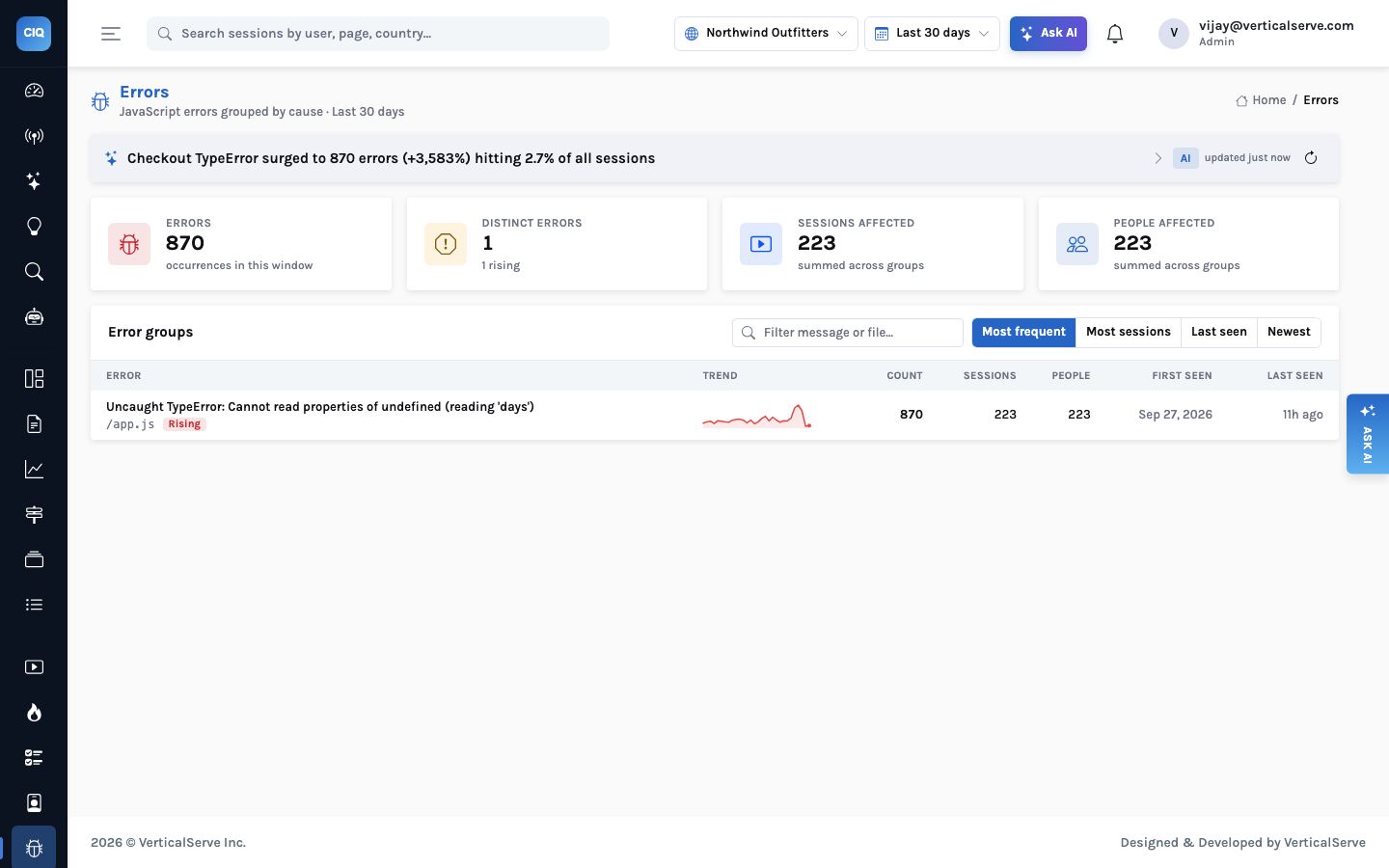Viewport: 1389px width, 868px height.
Task: Open the live broadcast sidebar icon
Action: pyautogui.click(x=34, y=136)
